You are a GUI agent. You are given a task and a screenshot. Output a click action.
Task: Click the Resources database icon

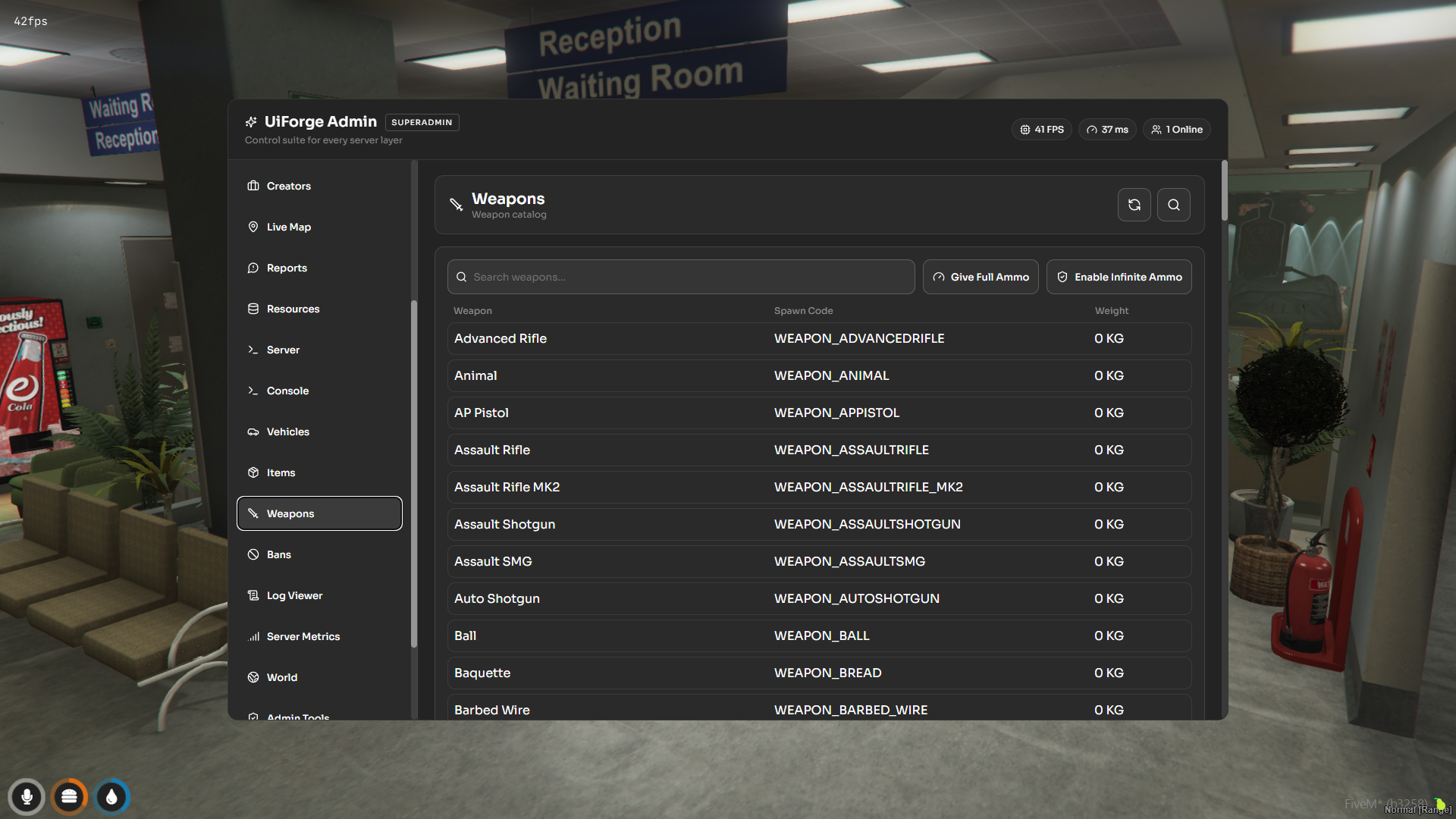pos(253,309)
